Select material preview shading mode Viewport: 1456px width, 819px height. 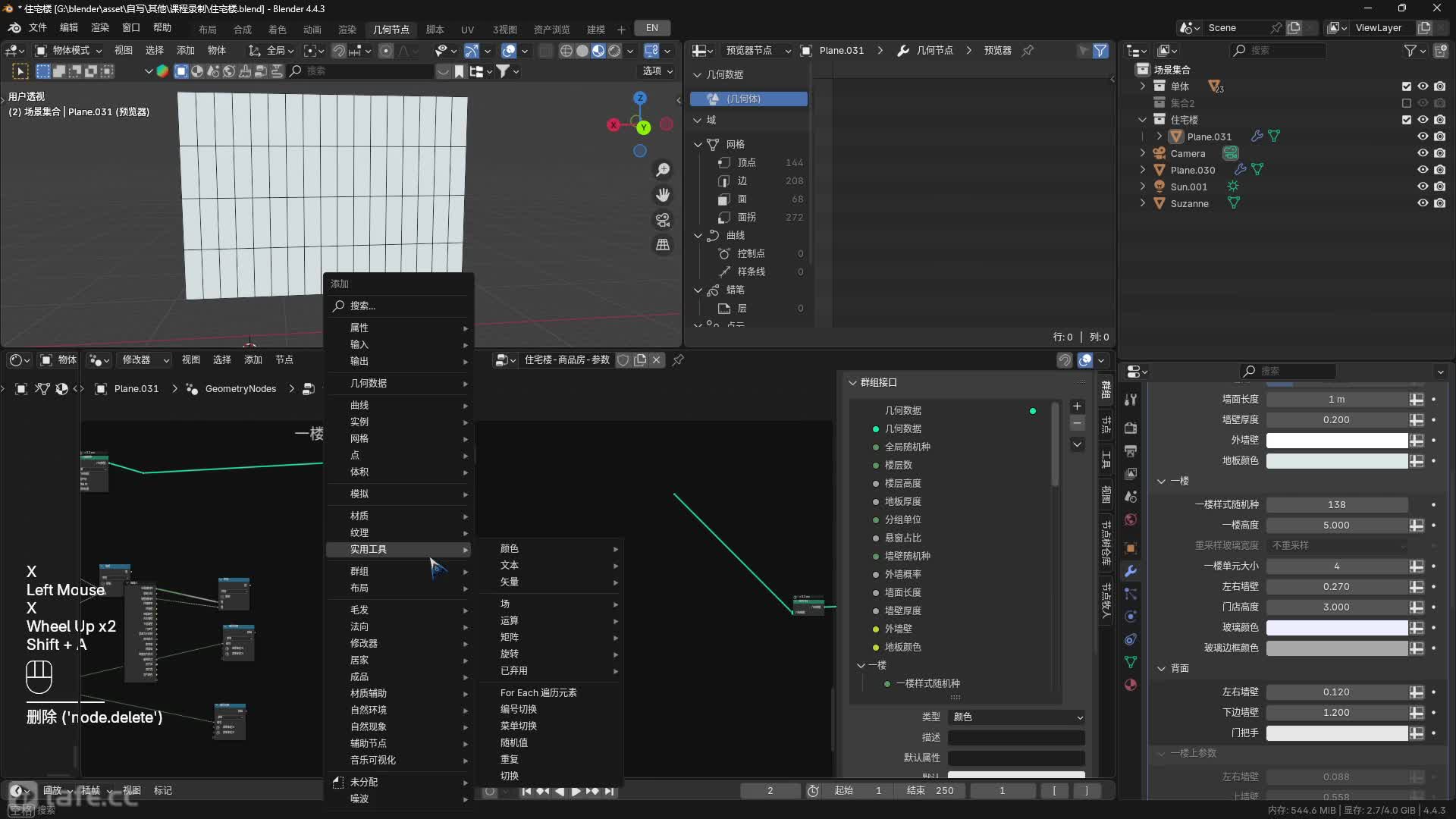pos(598,51)
